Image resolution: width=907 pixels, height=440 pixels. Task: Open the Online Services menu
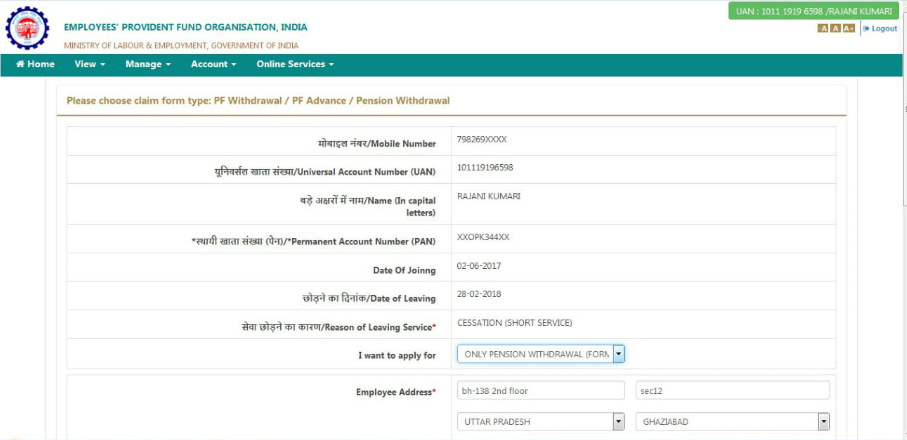click(294, 64)
